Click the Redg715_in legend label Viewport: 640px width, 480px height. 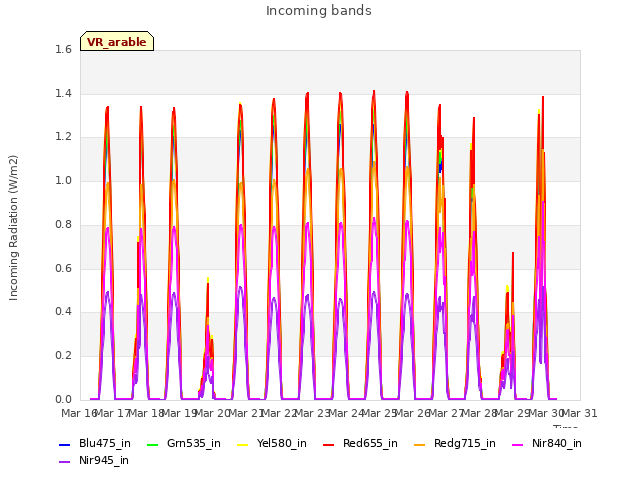click(x=464, y=443)
